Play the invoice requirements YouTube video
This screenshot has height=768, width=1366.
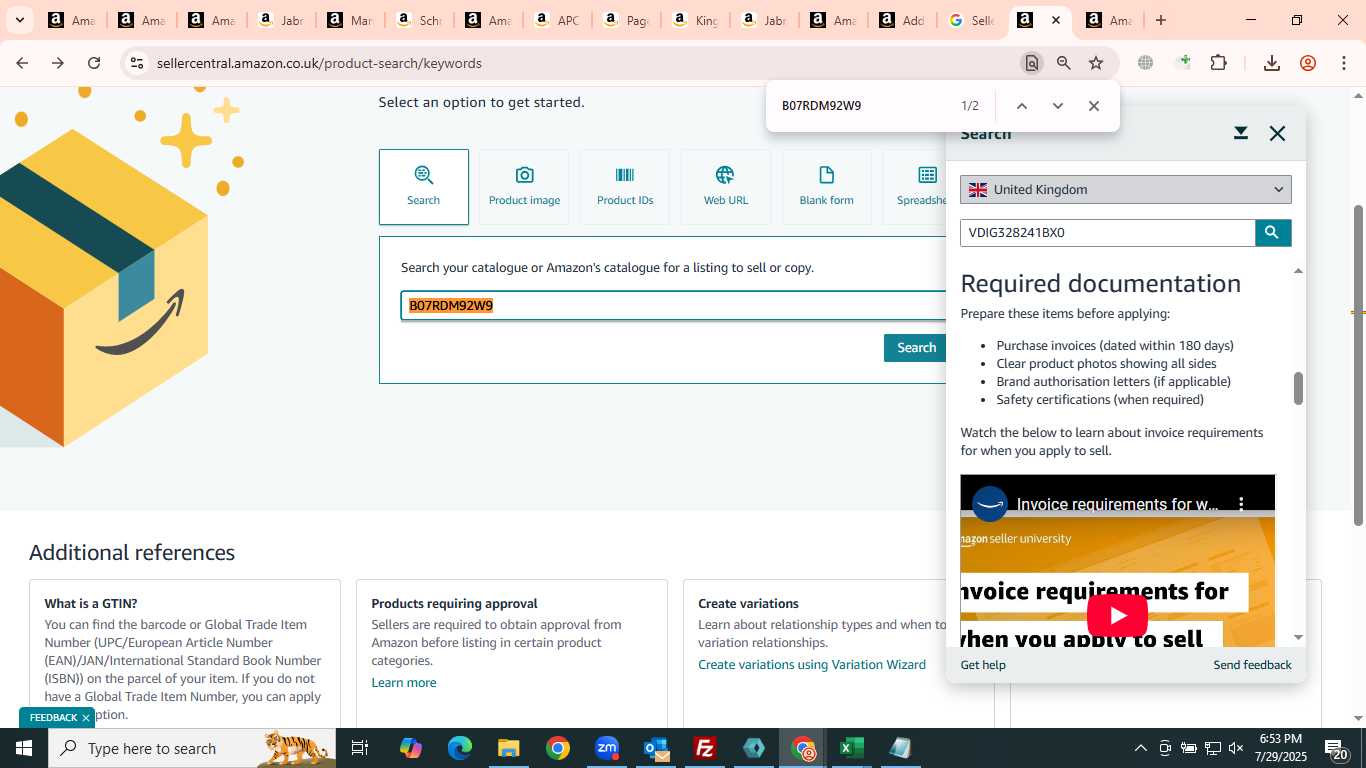[1117, 615]
